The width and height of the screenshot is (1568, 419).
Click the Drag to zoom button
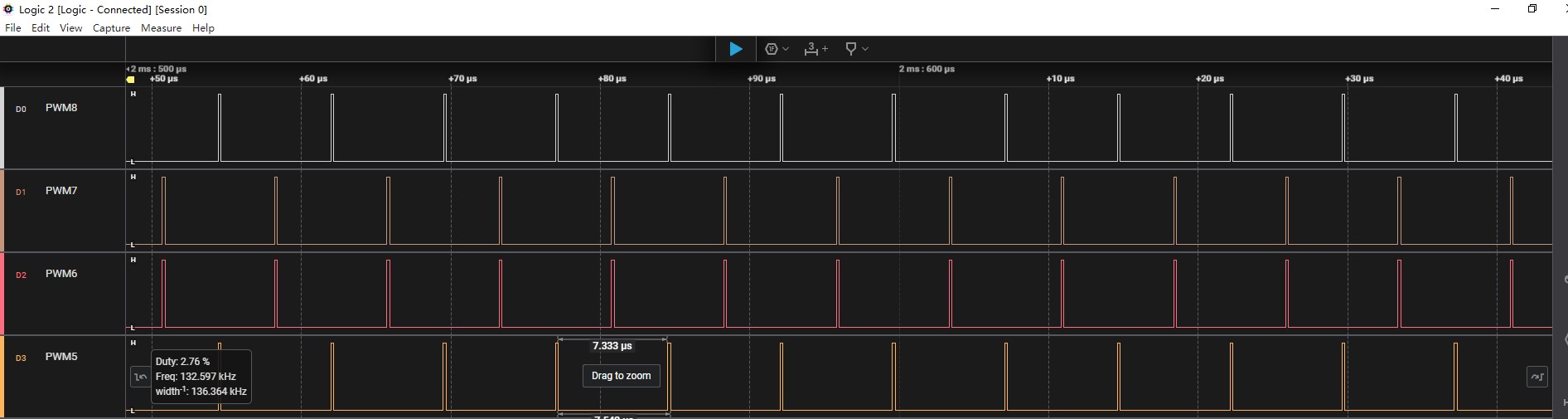click(622, 376)
